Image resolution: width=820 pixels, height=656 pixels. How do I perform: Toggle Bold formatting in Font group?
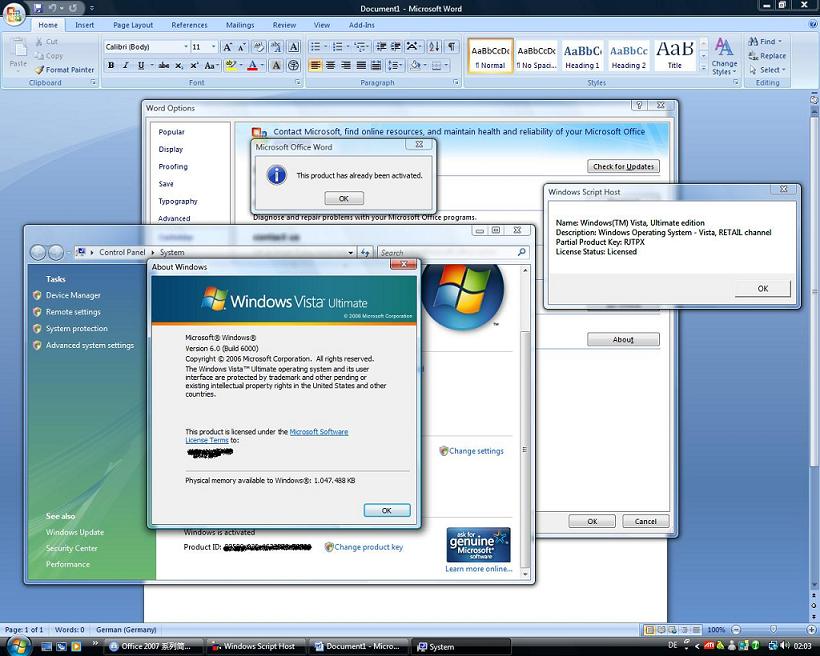point(111,65)
